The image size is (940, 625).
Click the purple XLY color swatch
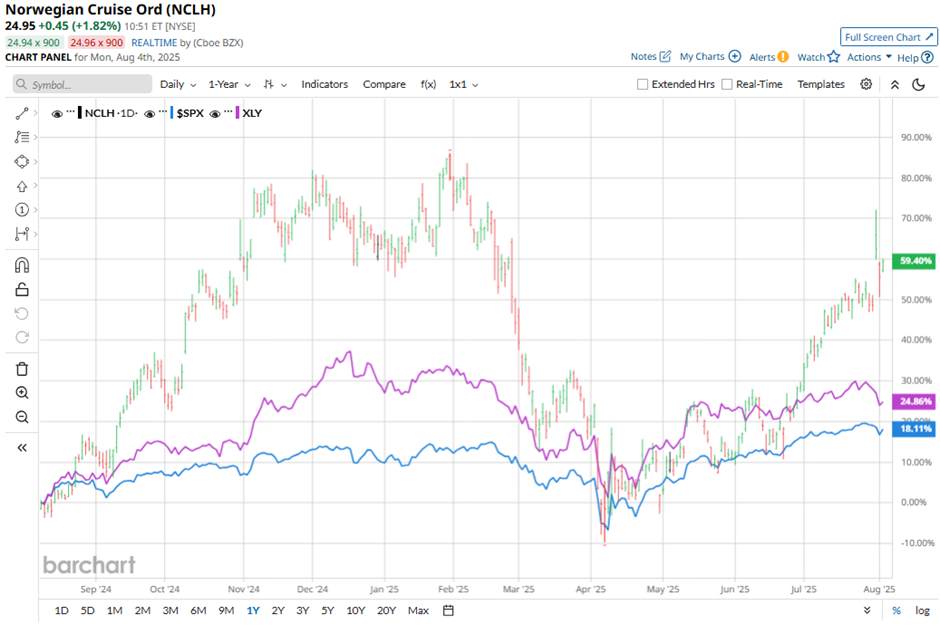237,113
